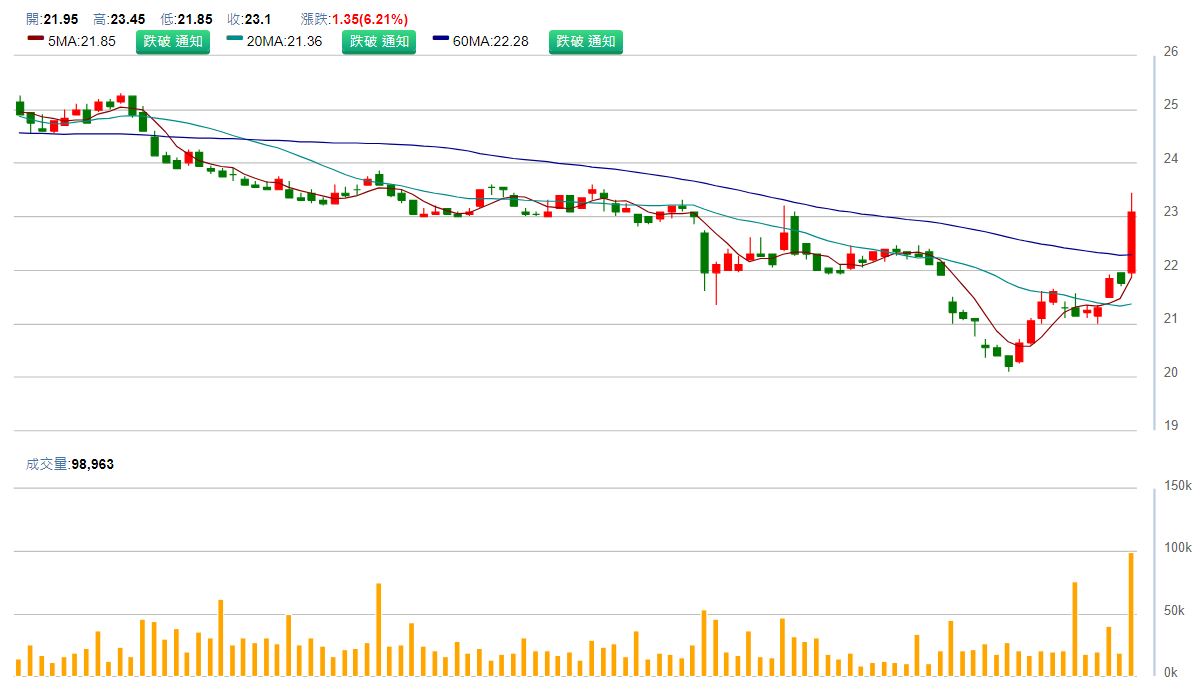The height and width of the screenshot is (688, 1199).
Task: Click the low price value 21.85
Action: point(195,19)
